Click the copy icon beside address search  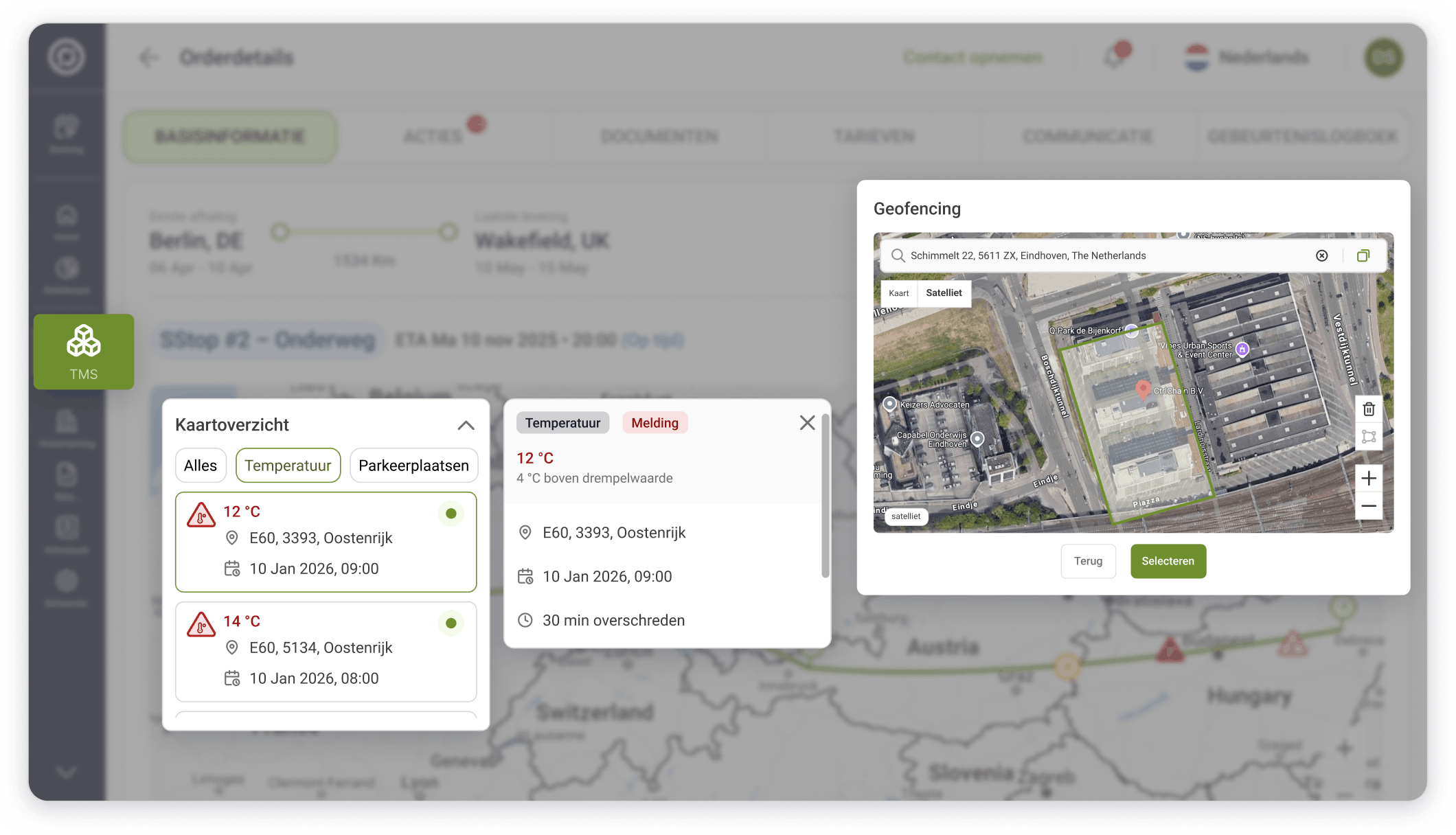[1363, 255]
